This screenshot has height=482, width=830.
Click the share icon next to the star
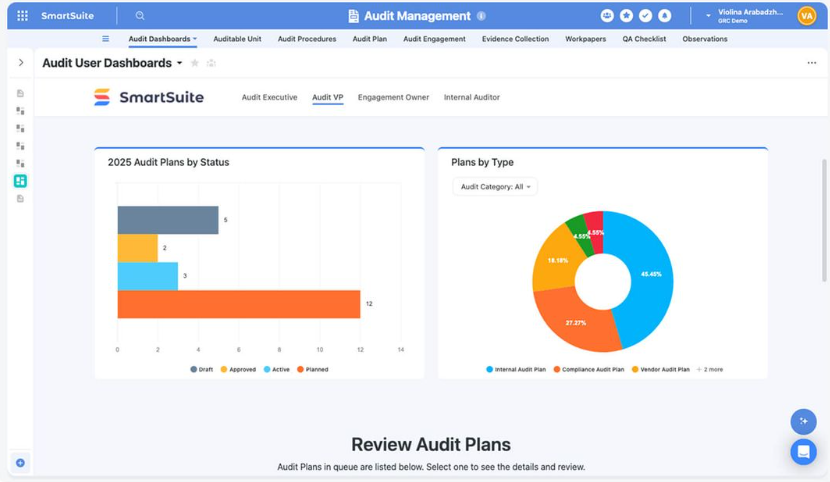pos(211,63)
